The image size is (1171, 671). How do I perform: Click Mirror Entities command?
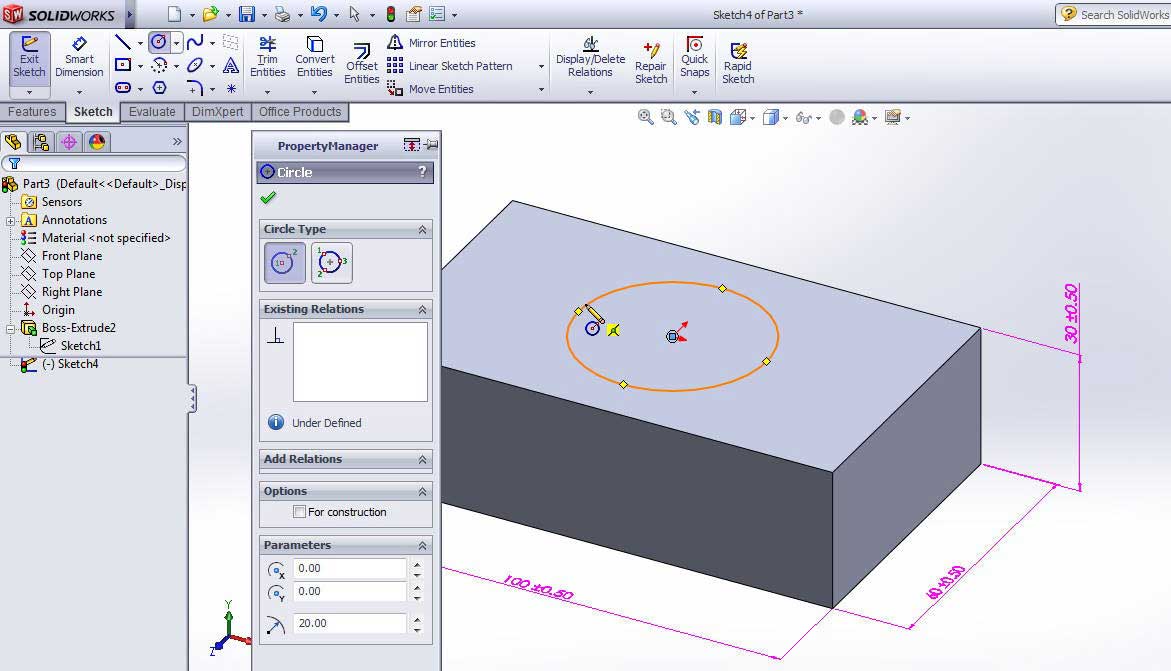432,43
